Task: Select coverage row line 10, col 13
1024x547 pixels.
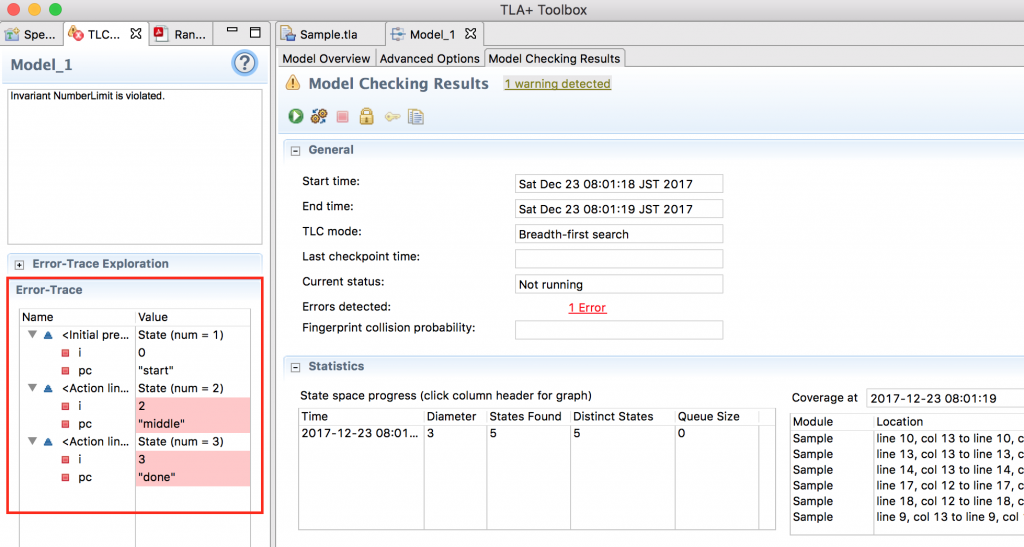Action: coord(907,439)
